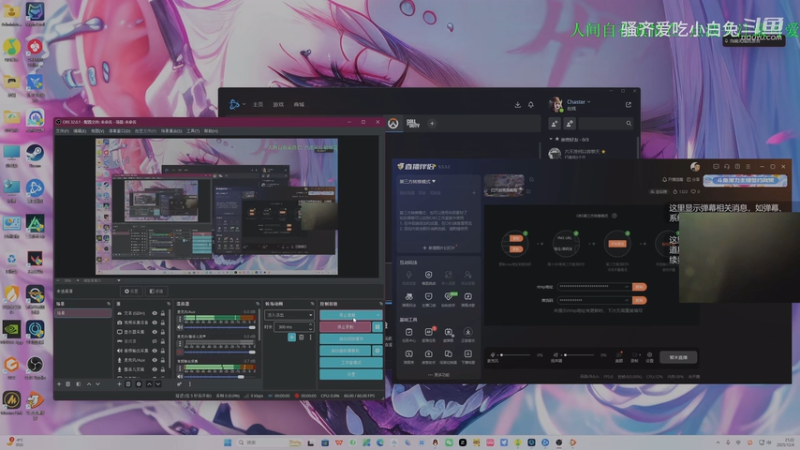
Task: Open the 编辑(E) menu in OBS
Action: click(80, 131)
